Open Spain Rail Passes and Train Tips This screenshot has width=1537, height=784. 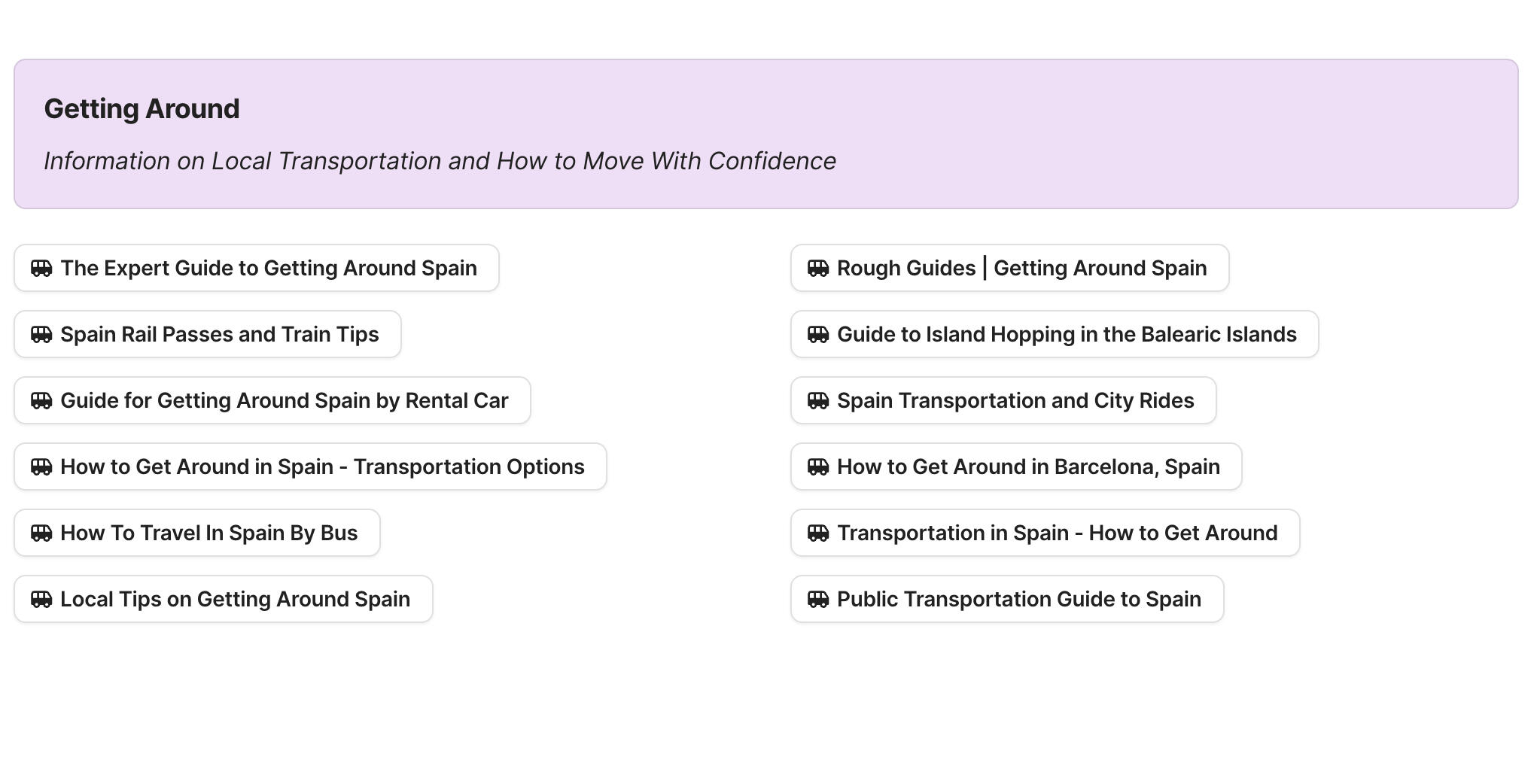[219, 335]
